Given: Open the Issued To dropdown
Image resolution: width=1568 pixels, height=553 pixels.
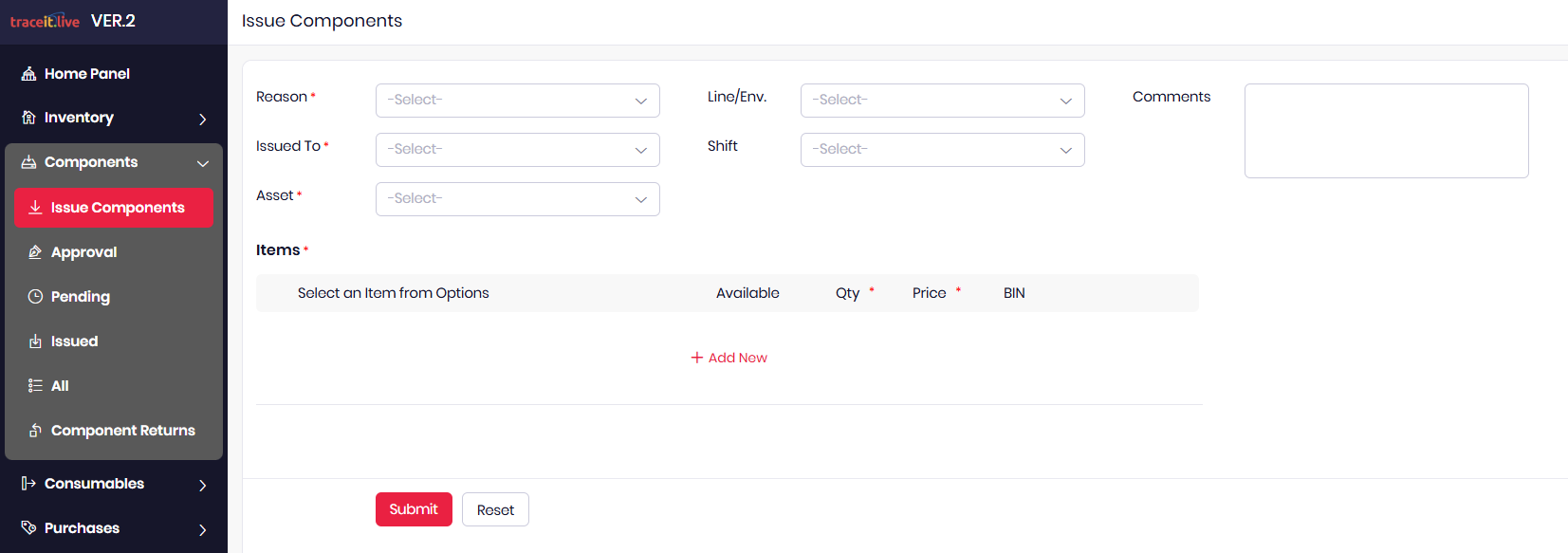Looking at the screenshot, I should pos(517,150).
